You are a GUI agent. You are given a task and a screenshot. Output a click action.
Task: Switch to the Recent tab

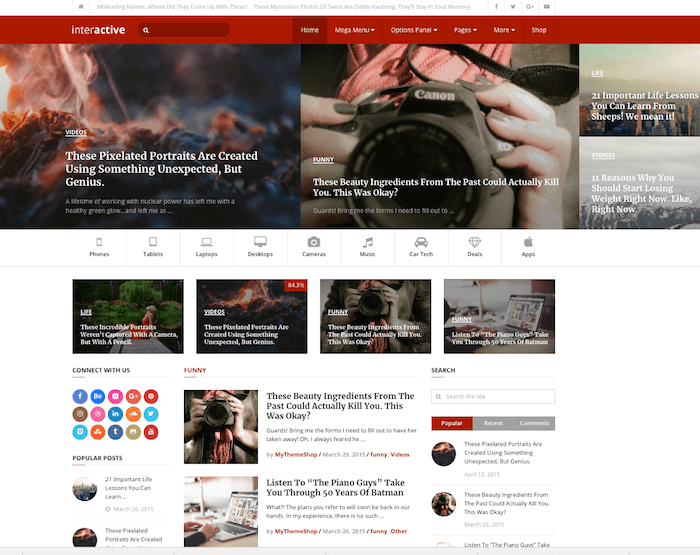coord(493,423)
